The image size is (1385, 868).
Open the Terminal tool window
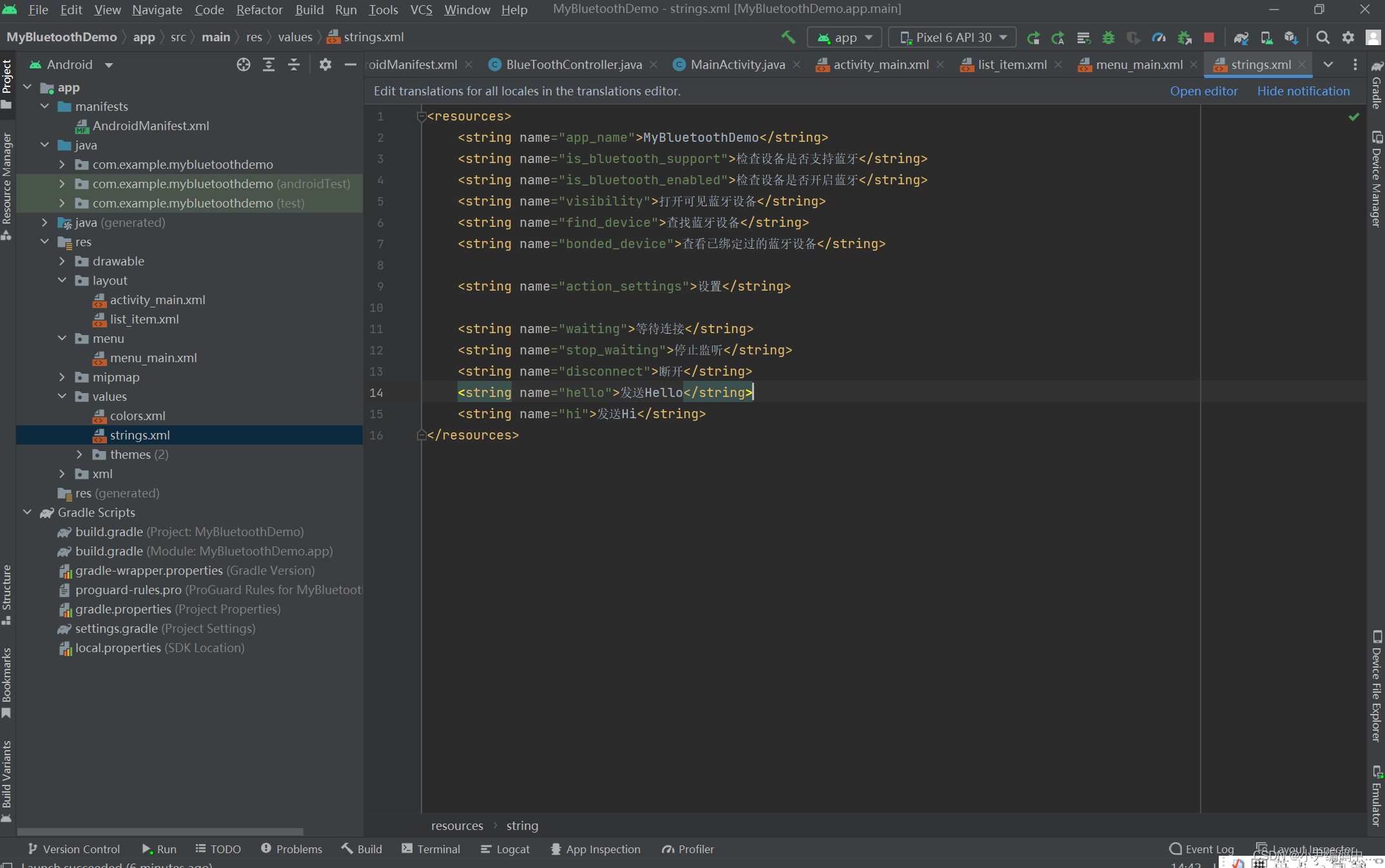pos(431,849)
